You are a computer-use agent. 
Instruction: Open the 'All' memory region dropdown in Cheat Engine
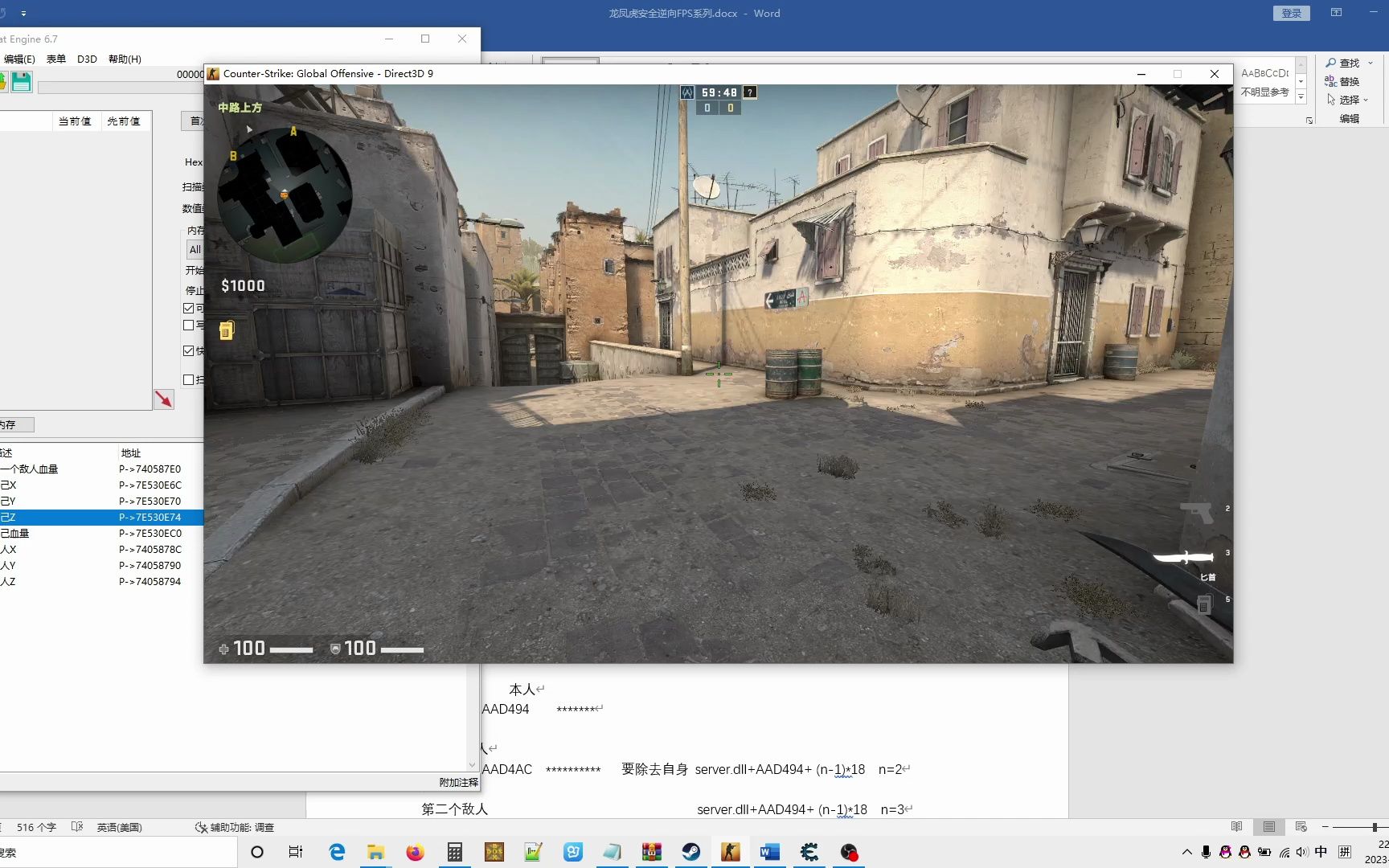pos(195,250)
